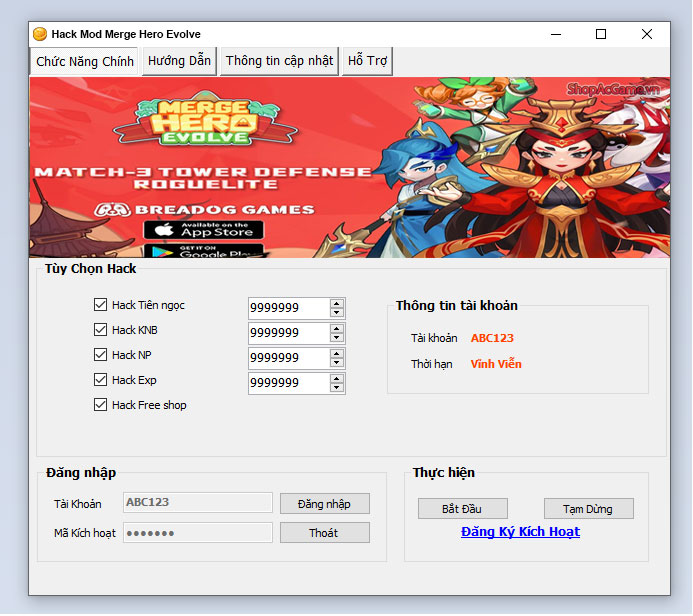The height and width of the screenshot is (616, 693).
Task: Decrease the Hack KNB value with down arrow
Action: 337,338
